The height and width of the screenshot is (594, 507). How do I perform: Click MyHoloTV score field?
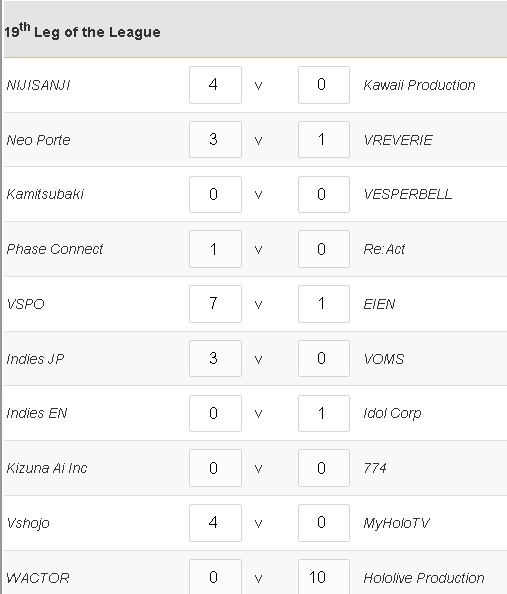pyautogui.click(x=324, y=523)
